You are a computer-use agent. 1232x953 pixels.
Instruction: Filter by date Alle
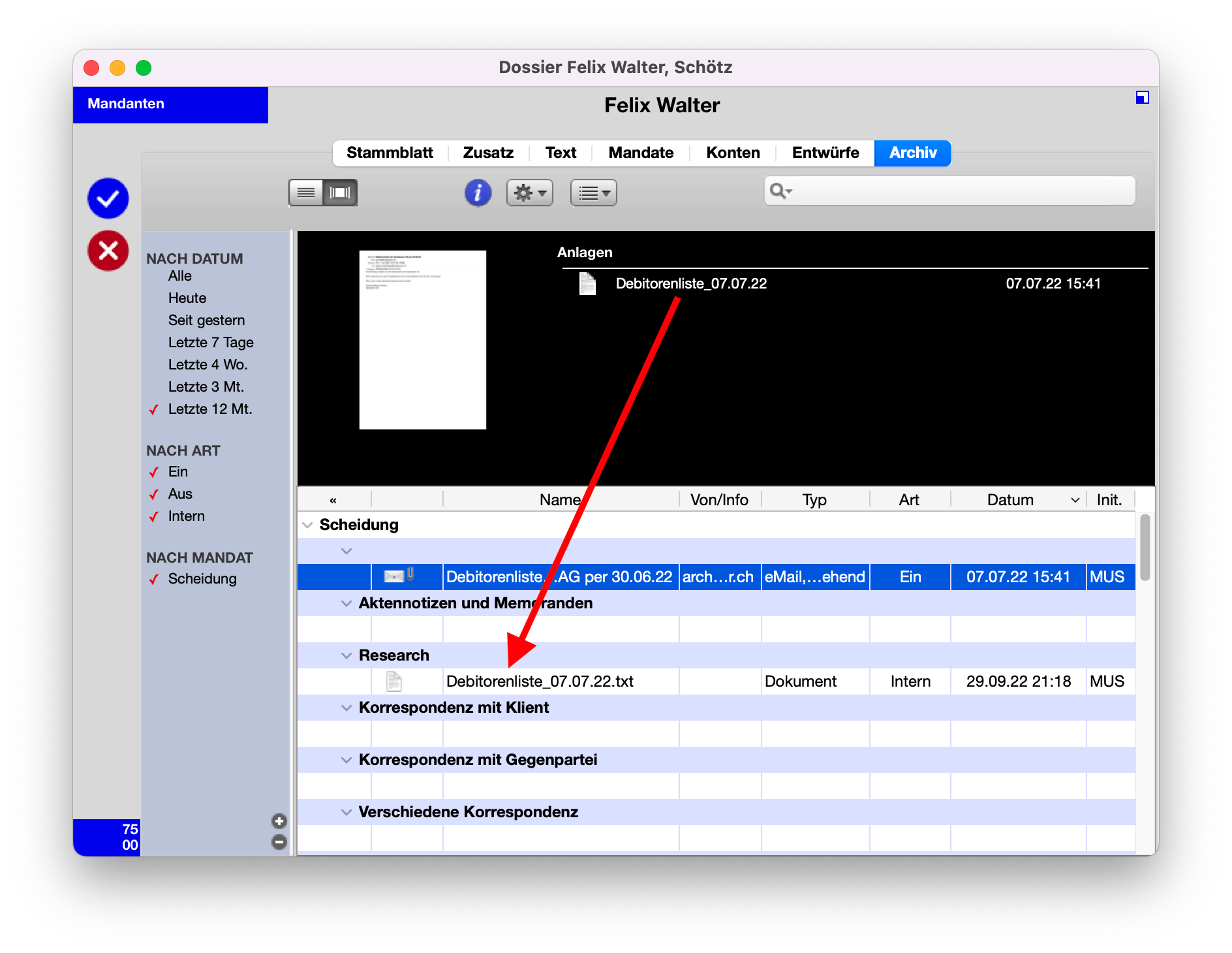coord(180,276)
